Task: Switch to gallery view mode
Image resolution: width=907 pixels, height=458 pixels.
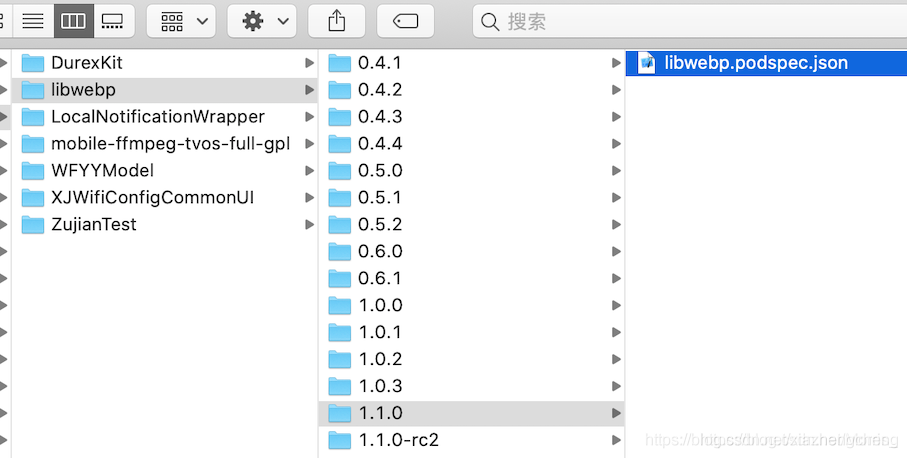Action: pyautogui.click(x=113, y=21)
